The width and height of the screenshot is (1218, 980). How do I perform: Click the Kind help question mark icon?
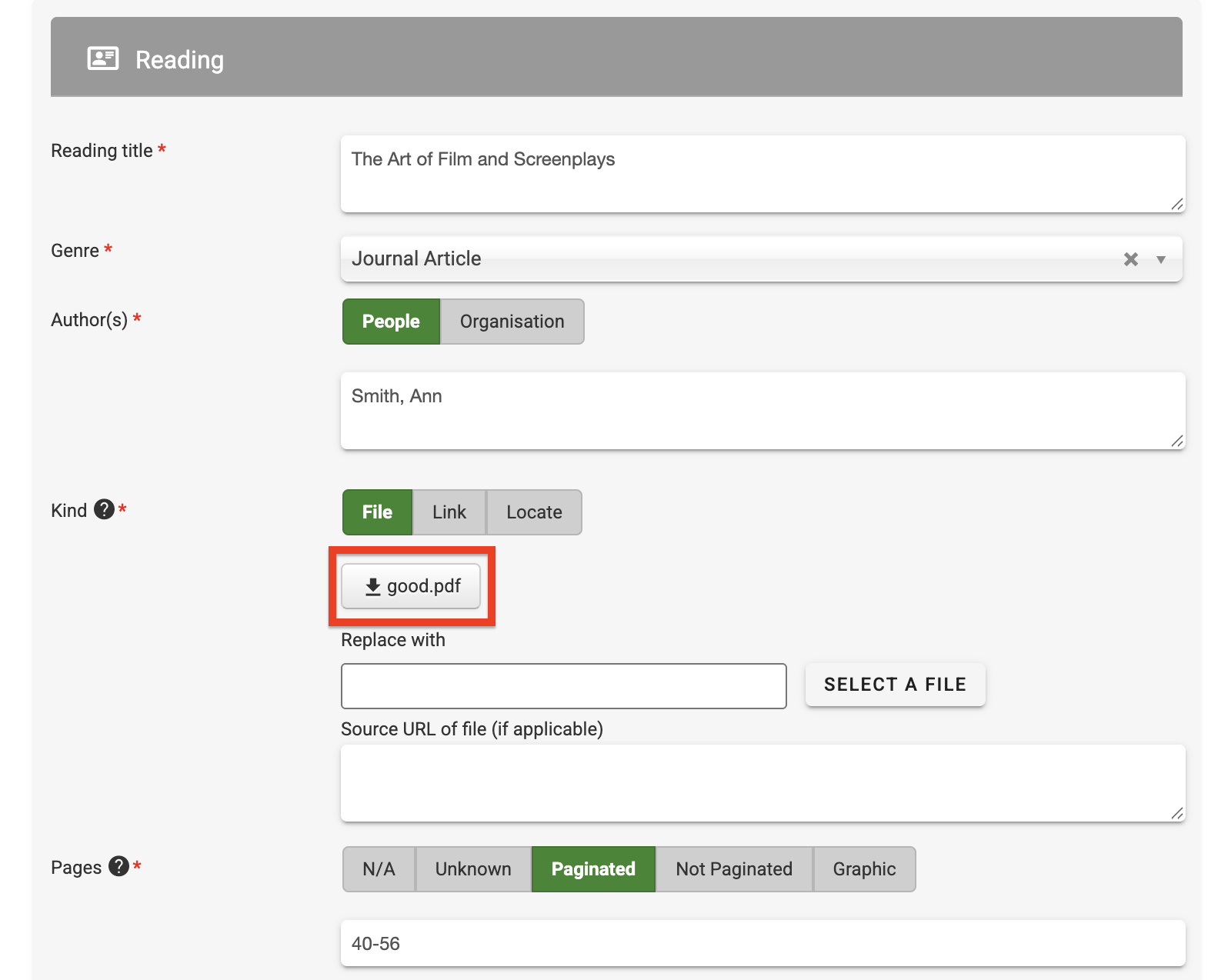(x=104, y=509)
